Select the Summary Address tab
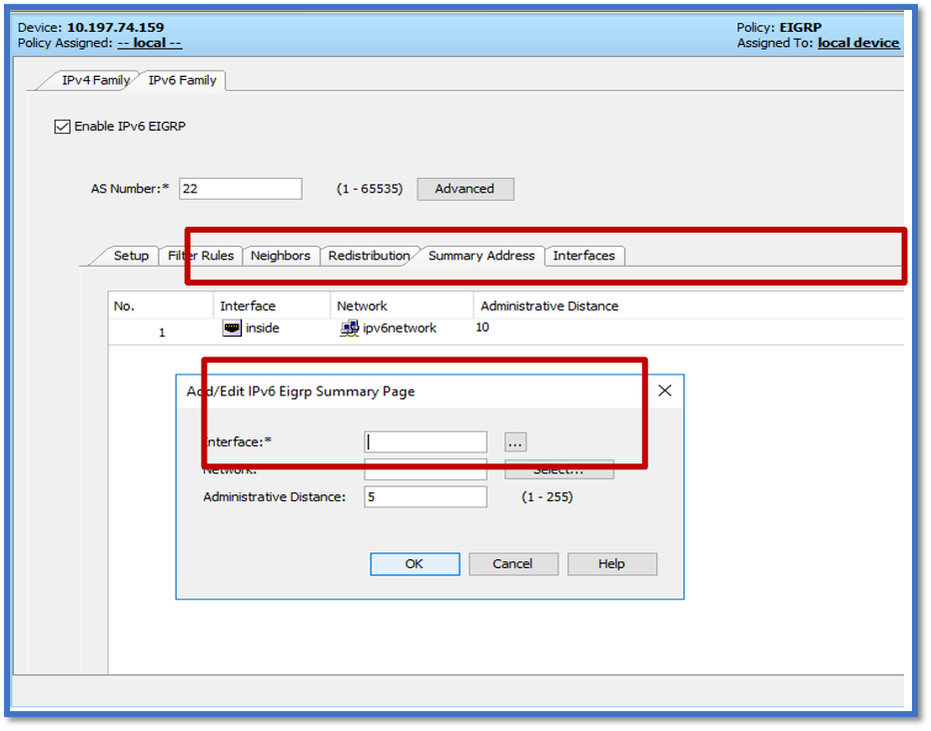Image resolution: width=931 pixels, height=731 pixels. (x=482, y=256)
